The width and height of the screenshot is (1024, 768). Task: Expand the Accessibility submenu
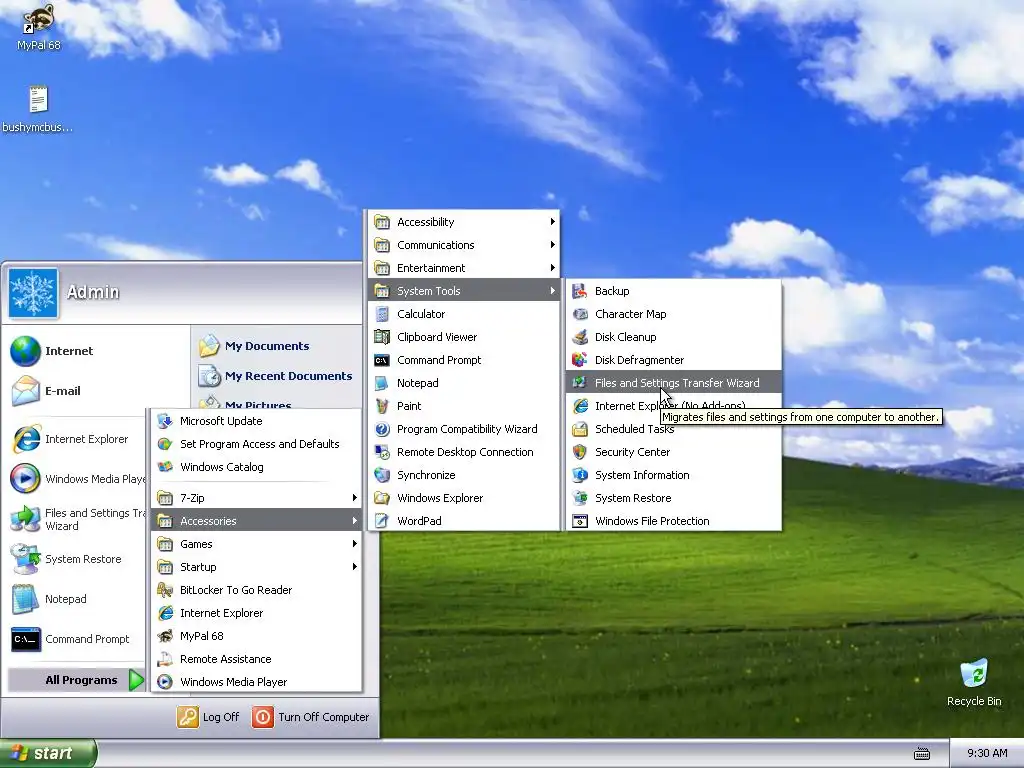coord(464,222)
